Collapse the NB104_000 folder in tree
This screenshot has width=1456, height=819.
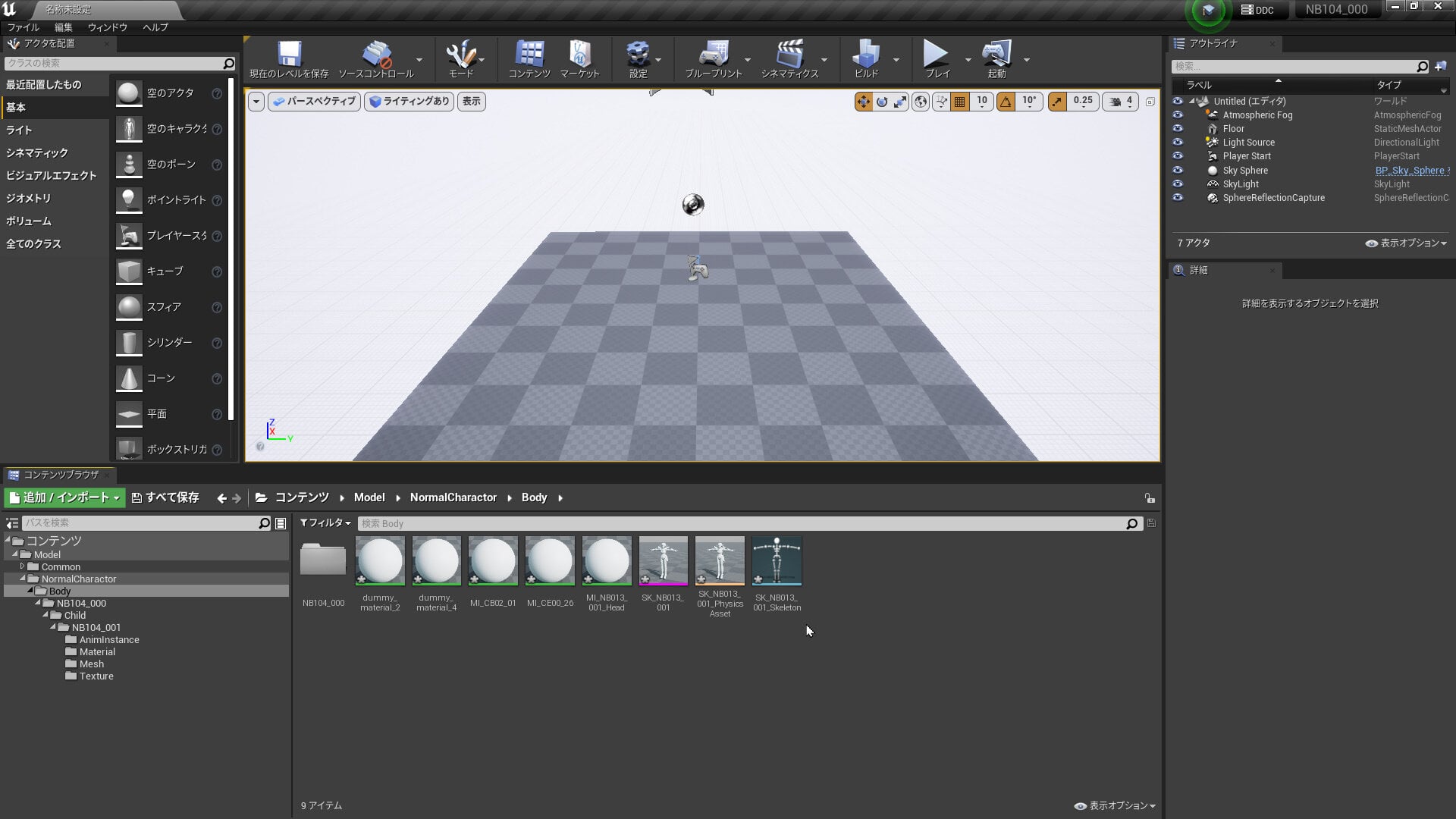pyautogui.click(x=38, y=604)
